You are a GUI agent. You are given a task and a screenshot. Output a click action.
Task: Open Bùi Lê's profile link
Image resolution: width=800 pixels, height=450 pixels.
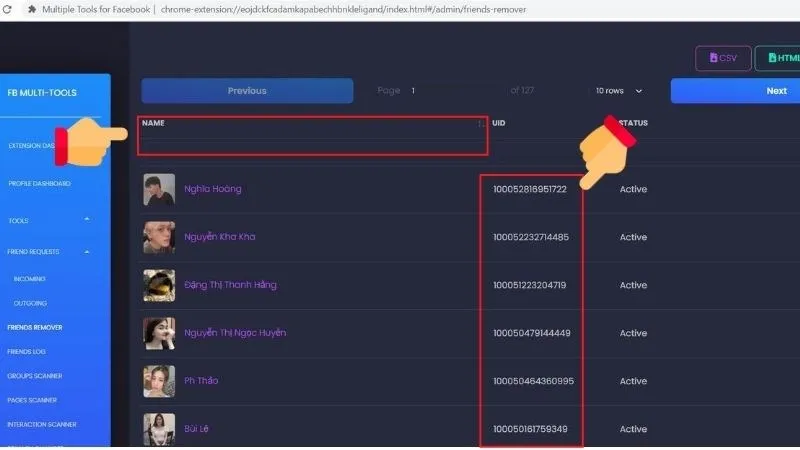(x=196, y=429)
